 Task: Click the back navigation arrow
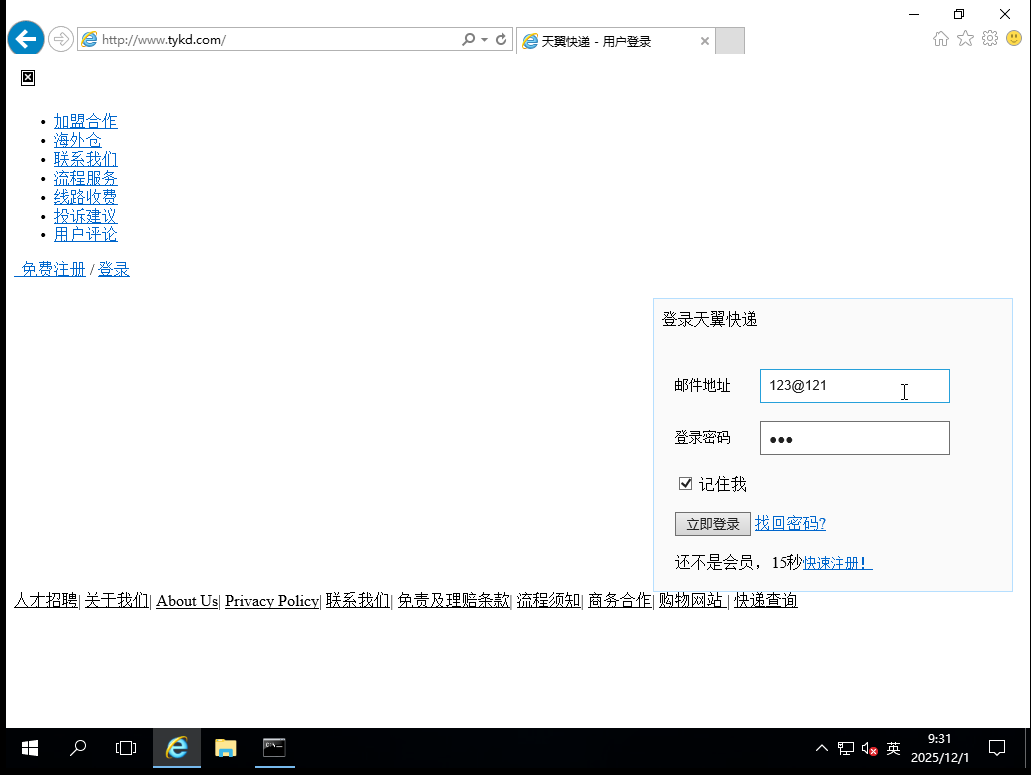coord(25,38)
